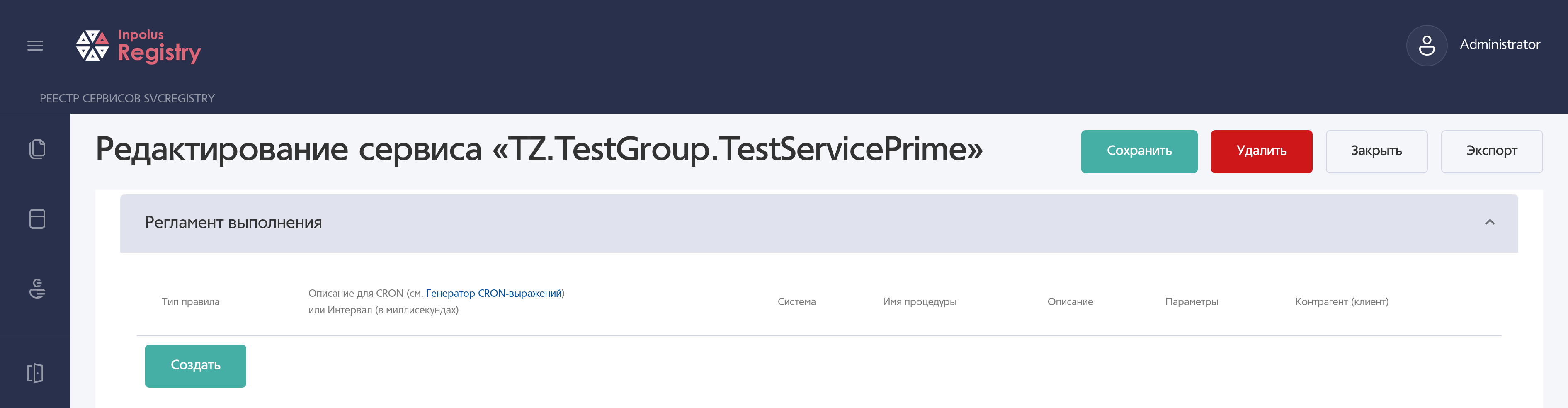1568x408 pixels.
Task: Click the red Удалить button
Action: tap(1261, 152)
